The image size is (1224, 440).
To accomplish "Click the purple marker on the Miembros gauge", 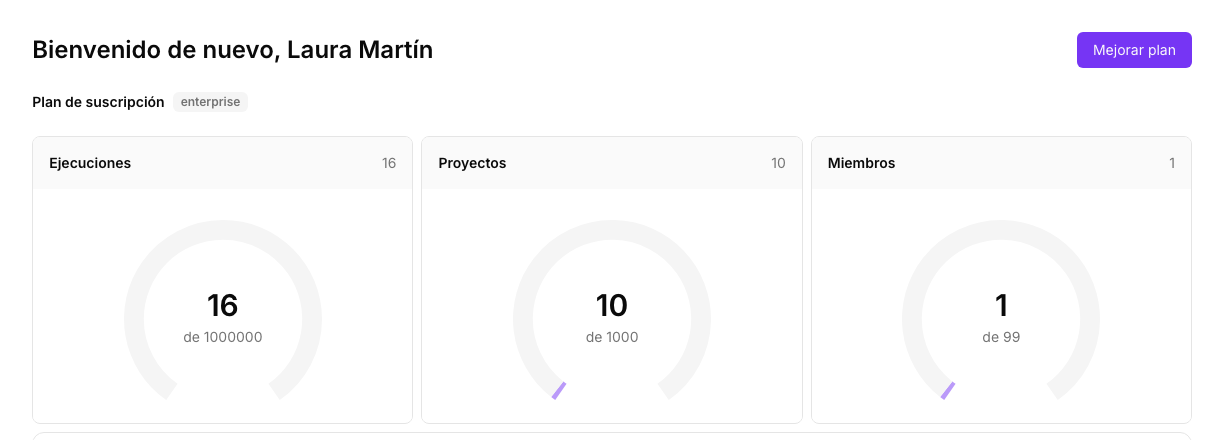I will 948,391.
